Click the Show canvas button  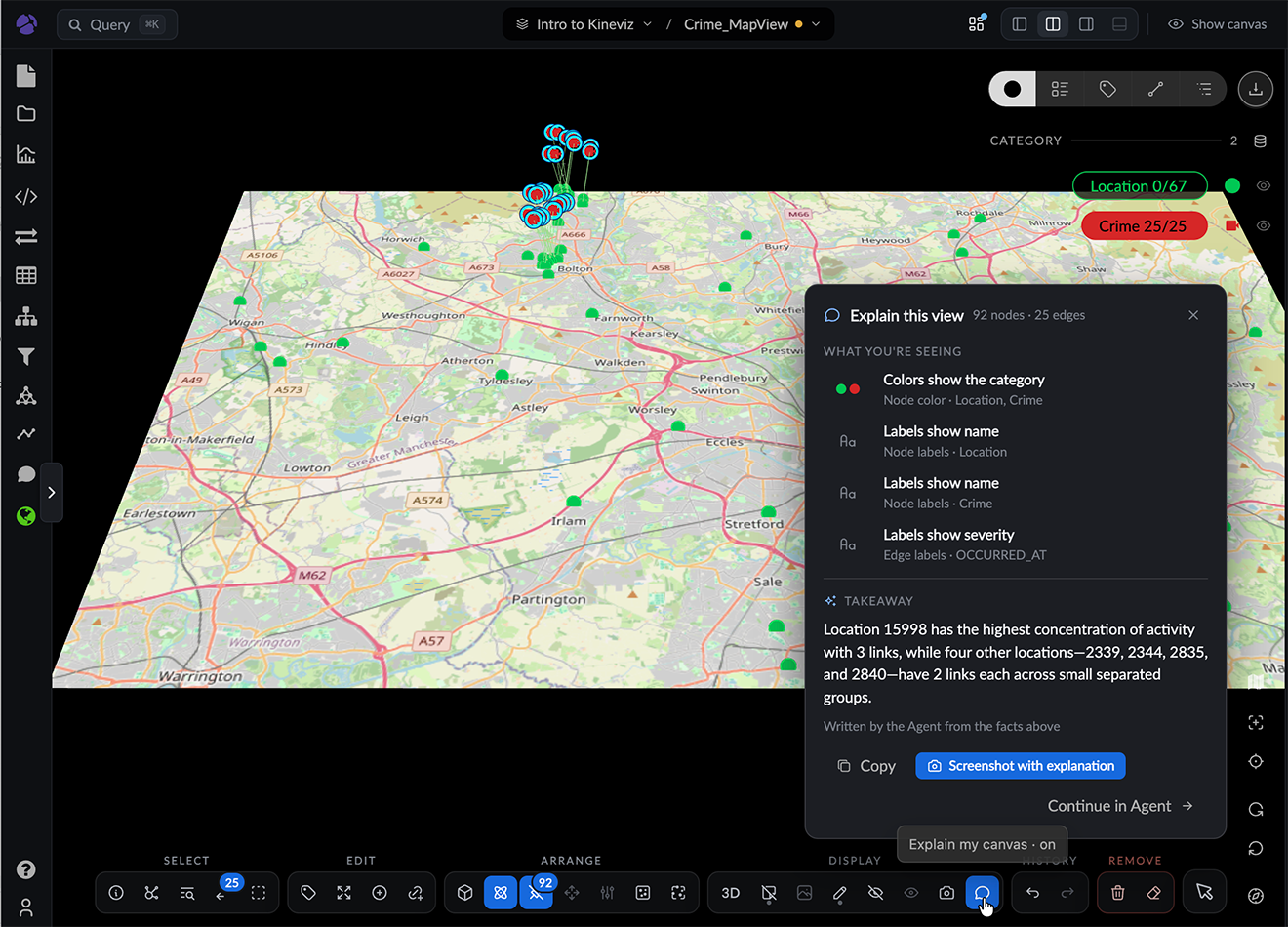[1217, 24]
